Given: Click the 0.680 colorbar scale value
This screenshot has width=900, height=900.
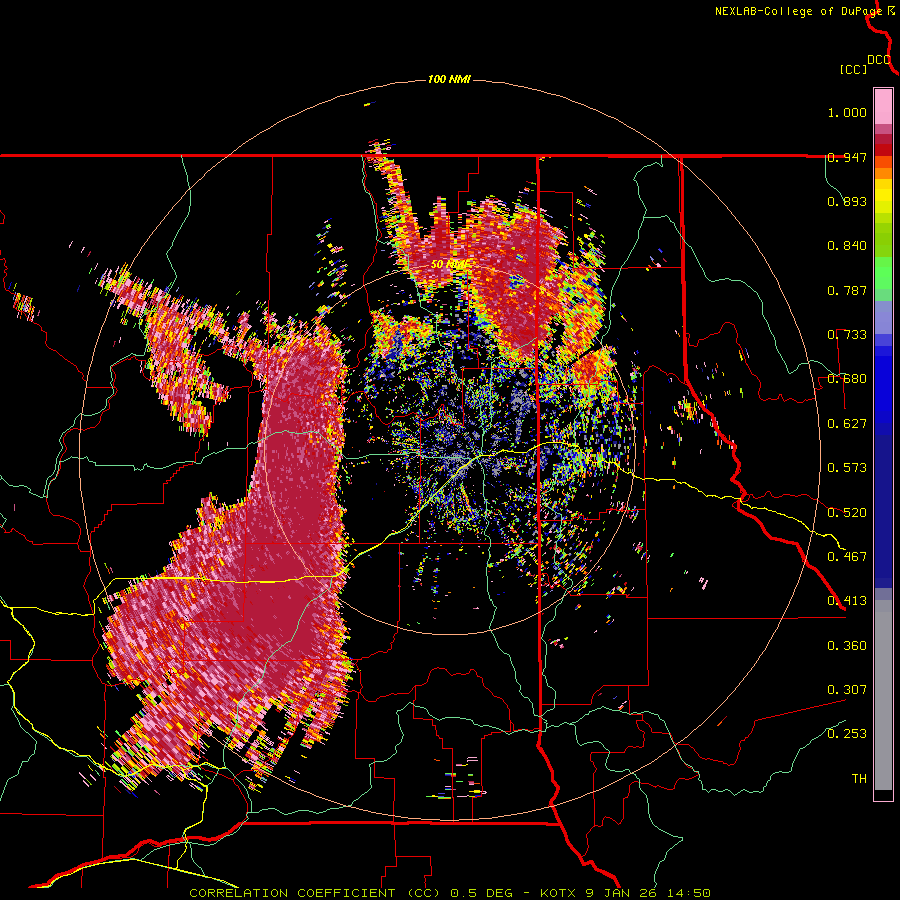Looking at the screenshot, I should 847,379.
